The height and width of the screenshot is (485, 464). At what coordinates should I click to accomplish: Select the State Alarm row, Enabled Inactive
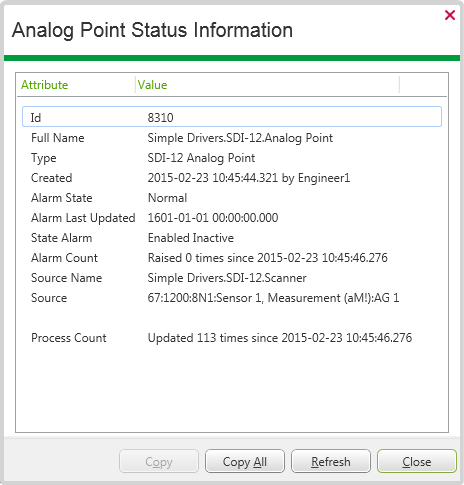pos(232,238)
